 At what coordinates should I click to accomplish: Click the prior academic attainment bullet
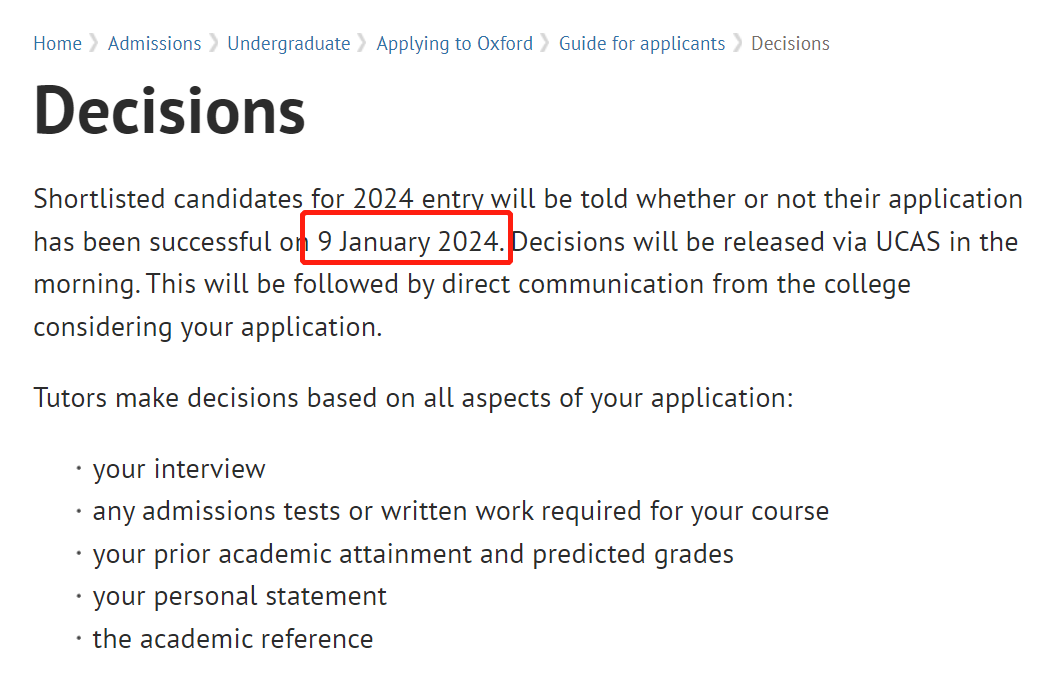[413, 554]
